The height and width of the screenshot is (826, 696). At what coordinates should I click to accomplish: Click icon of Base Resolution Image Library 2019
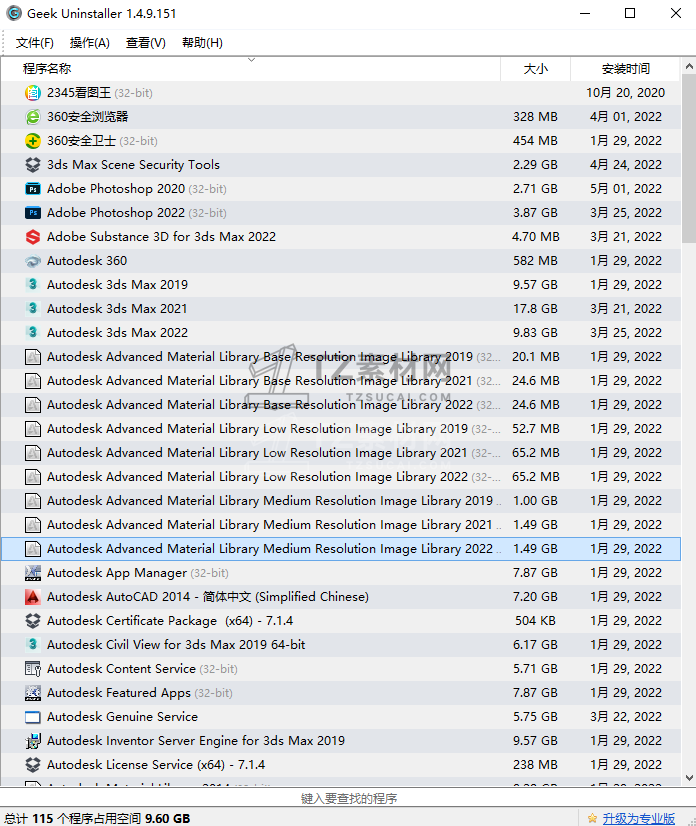33,357
